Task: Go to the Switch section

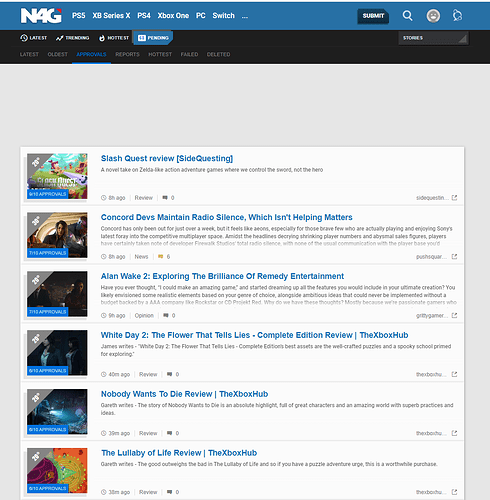Action: click(224, 16)
